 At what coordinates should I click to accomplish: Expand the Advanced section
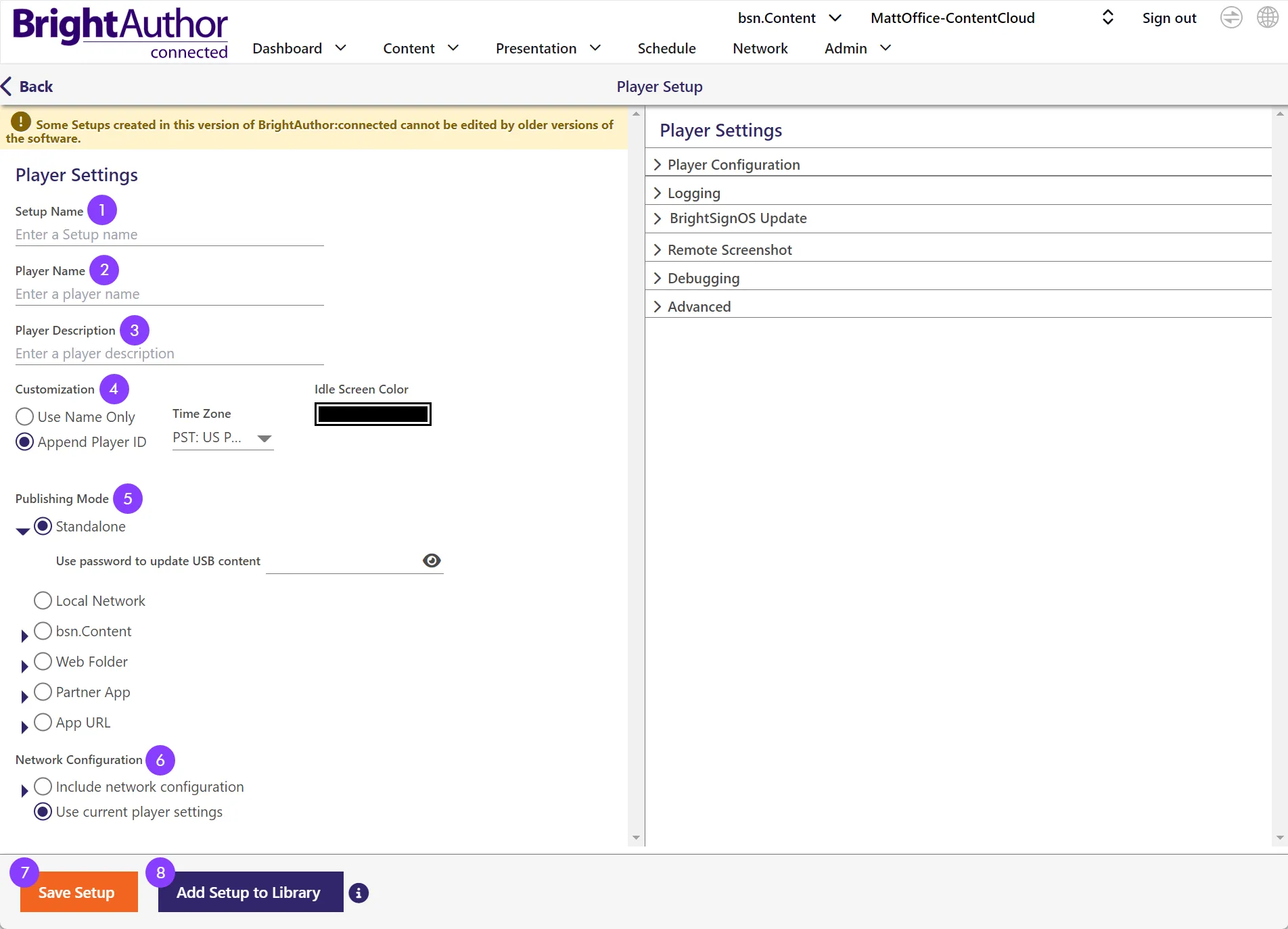tap(959, 306)
